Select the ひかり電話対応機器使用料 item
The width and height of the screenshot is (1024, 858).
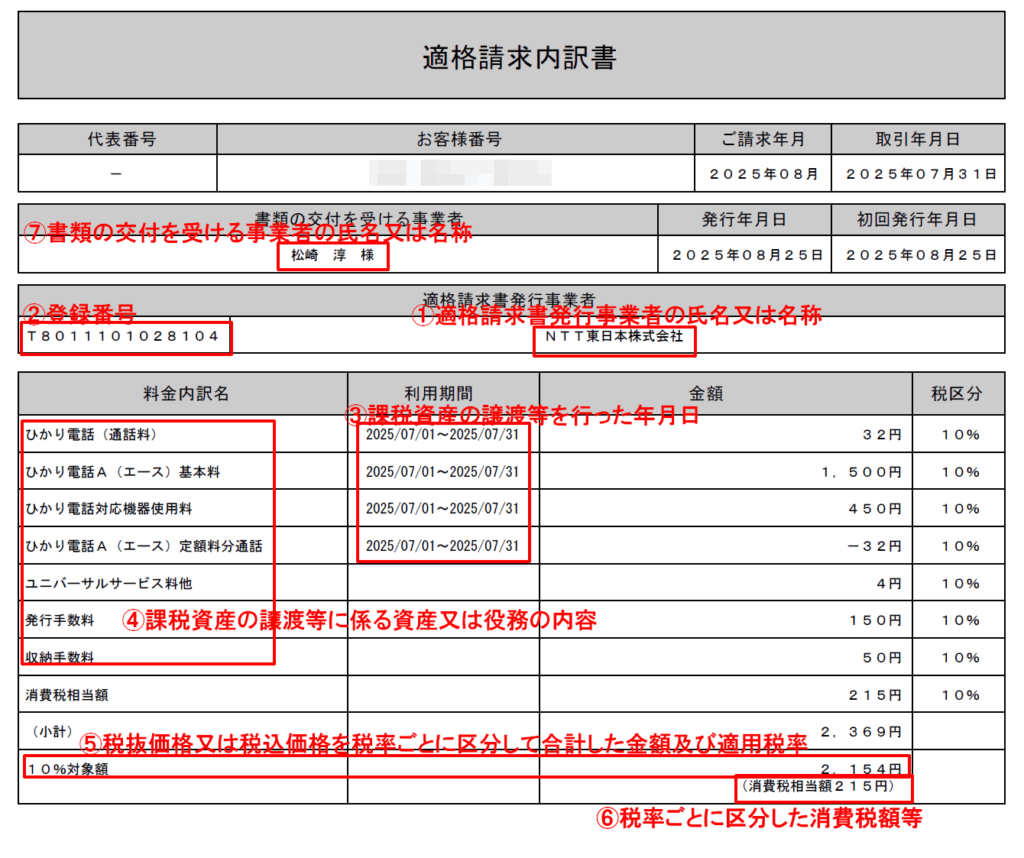tap(116, 509)
